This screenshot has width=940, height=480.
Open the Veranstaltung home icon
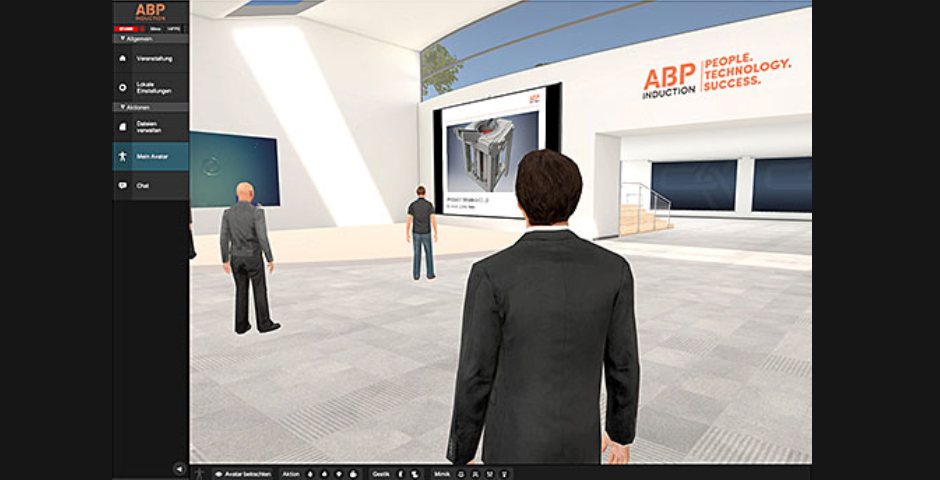click(123, 59)
